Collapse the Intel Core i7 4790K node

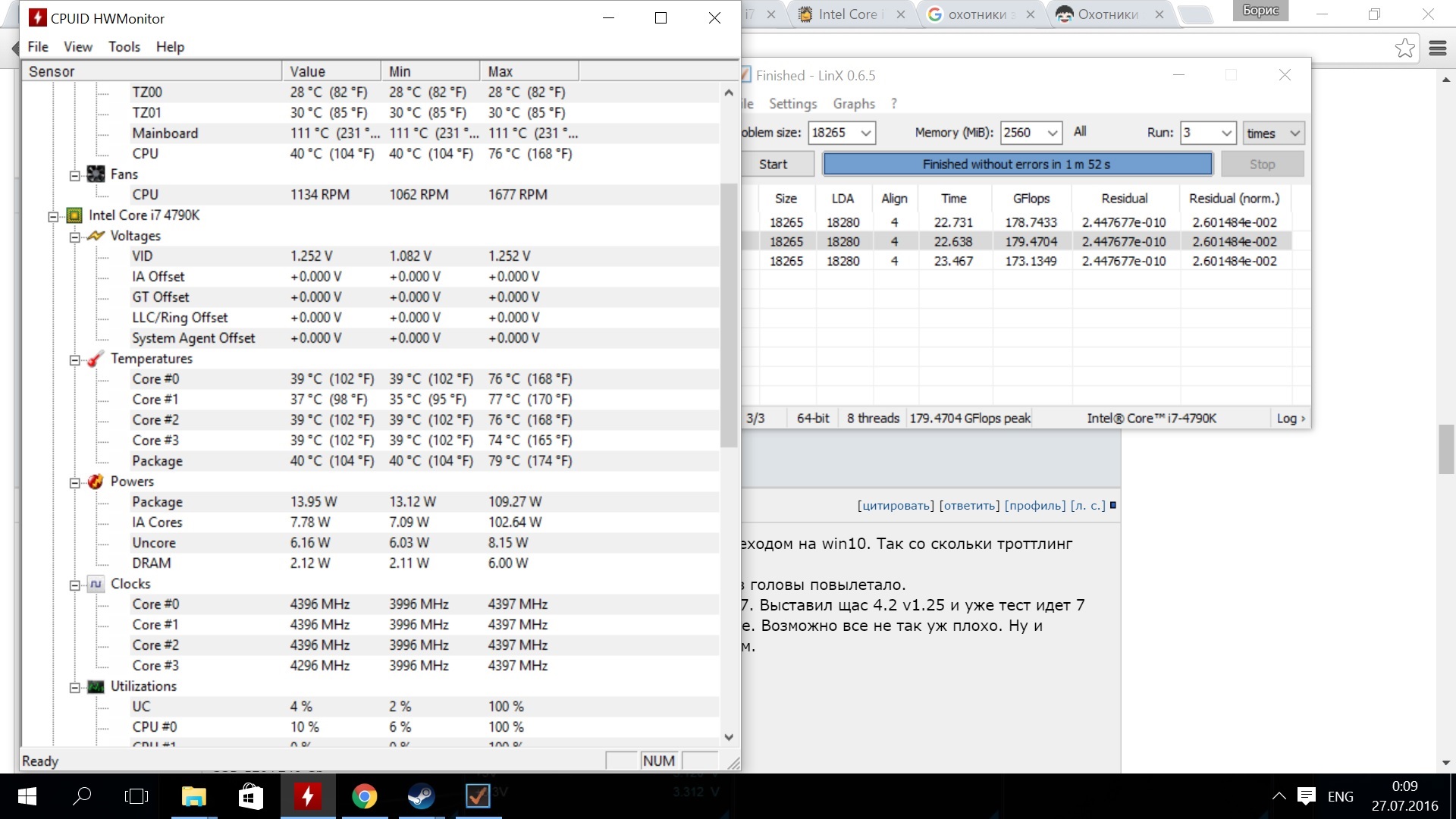(x=53, y=217)
